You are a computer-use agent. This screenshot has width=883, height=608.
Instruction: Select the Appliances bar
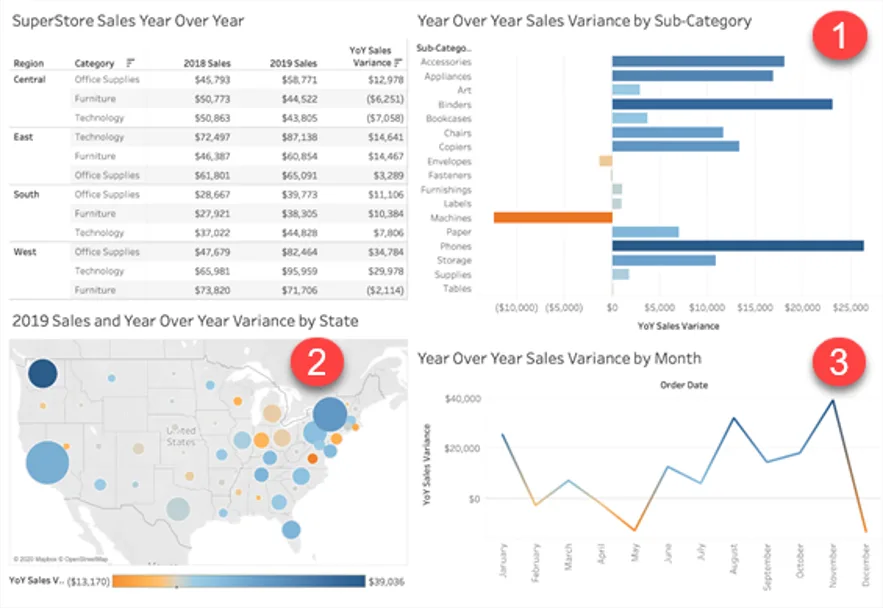point(693,75)
